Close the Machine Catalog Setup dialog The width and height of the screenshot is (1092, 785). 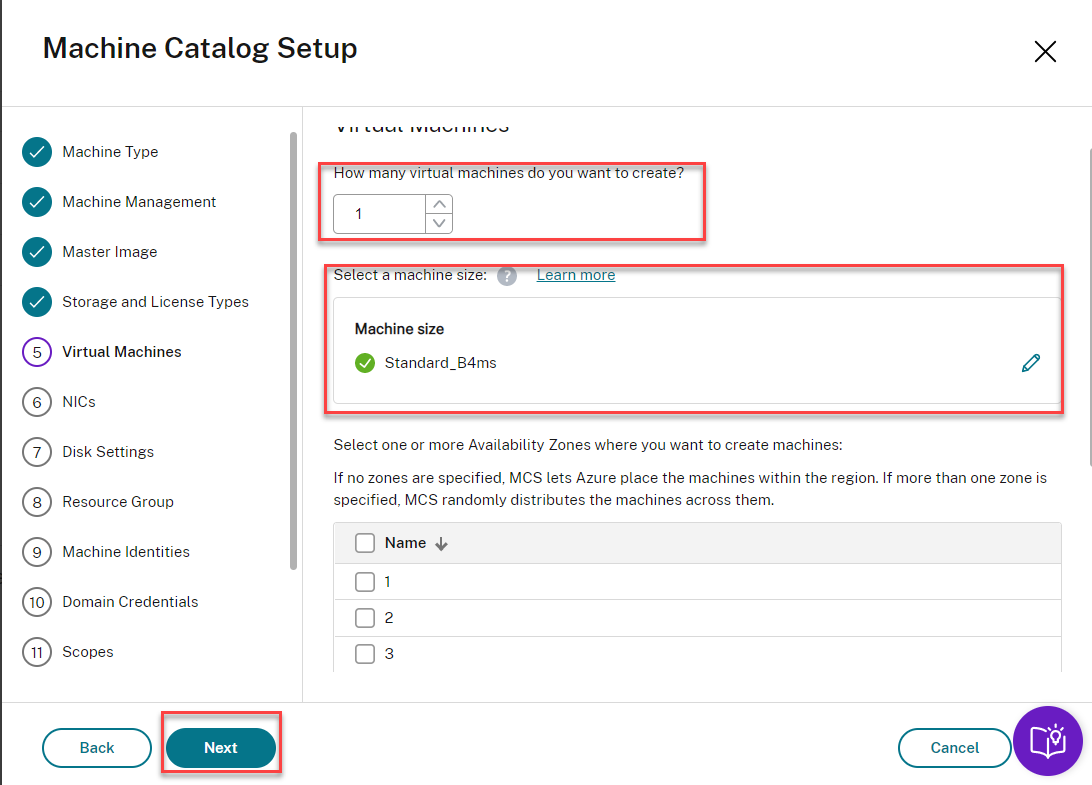pos(1045,52)
